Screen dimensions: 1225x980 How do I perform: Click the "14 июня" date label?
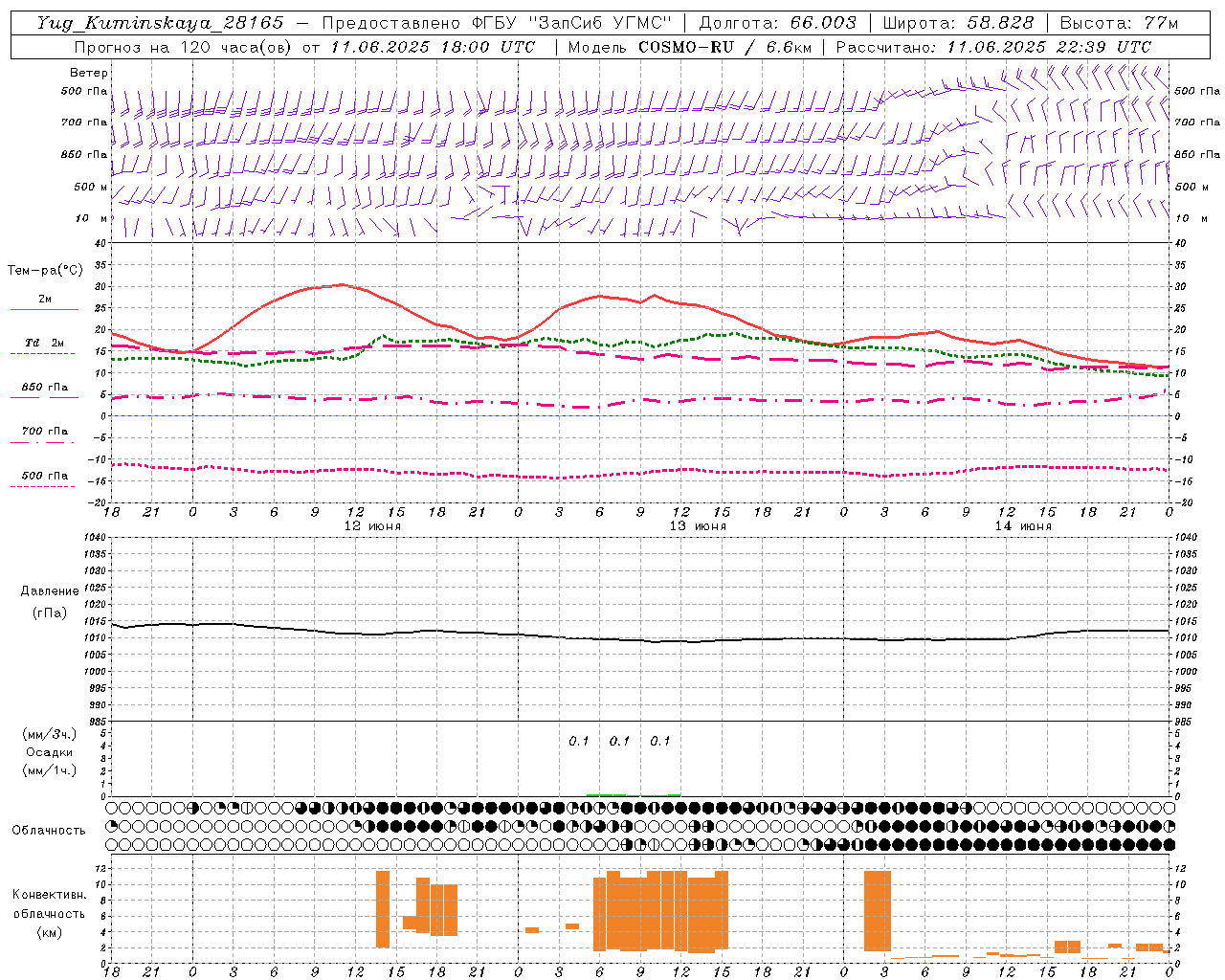pyautogui.click(x=1023, y=526)
